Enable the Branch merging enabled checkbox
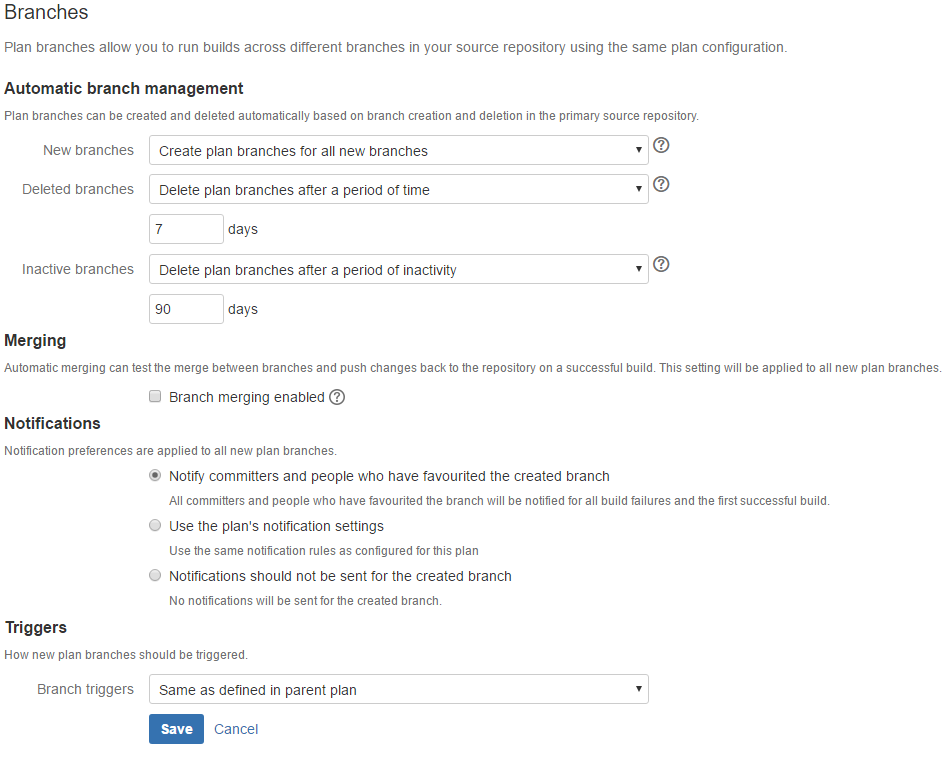This screenshot has width=949, height=758. [155, 397]
